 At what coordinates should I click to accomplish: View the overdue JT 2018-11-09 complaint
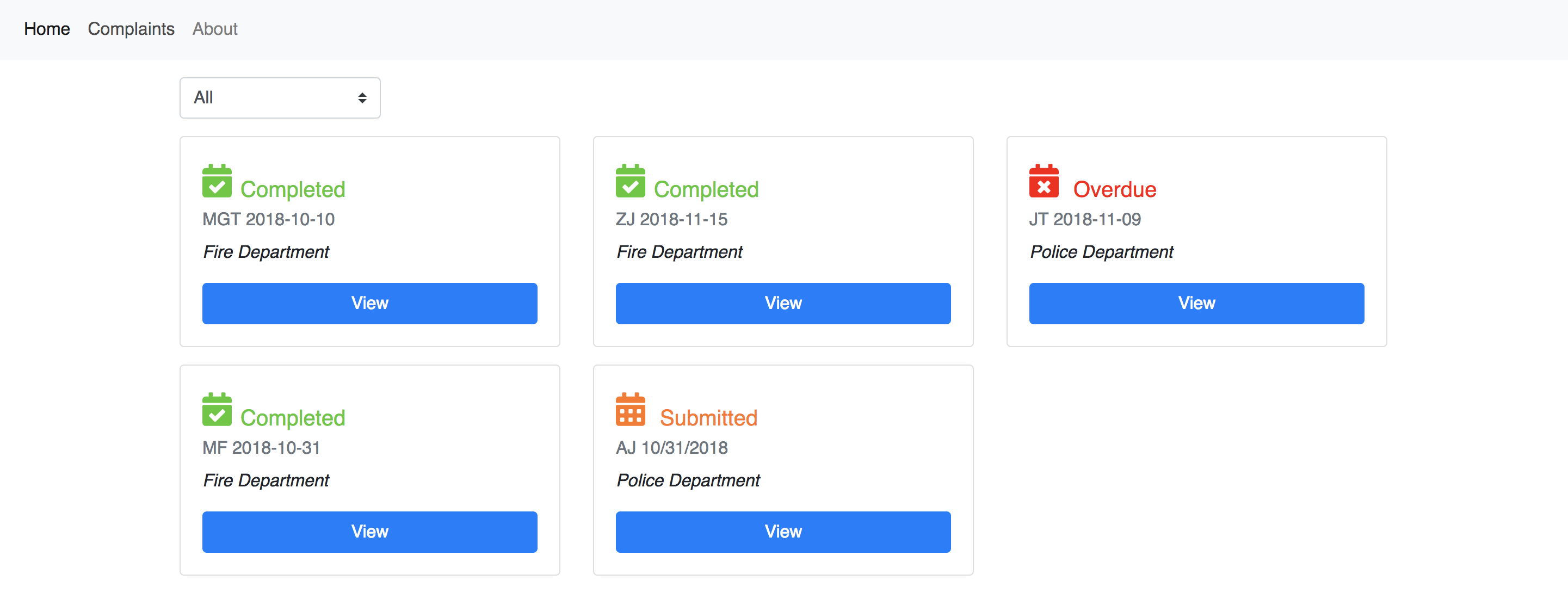[x=1196, y=303]
